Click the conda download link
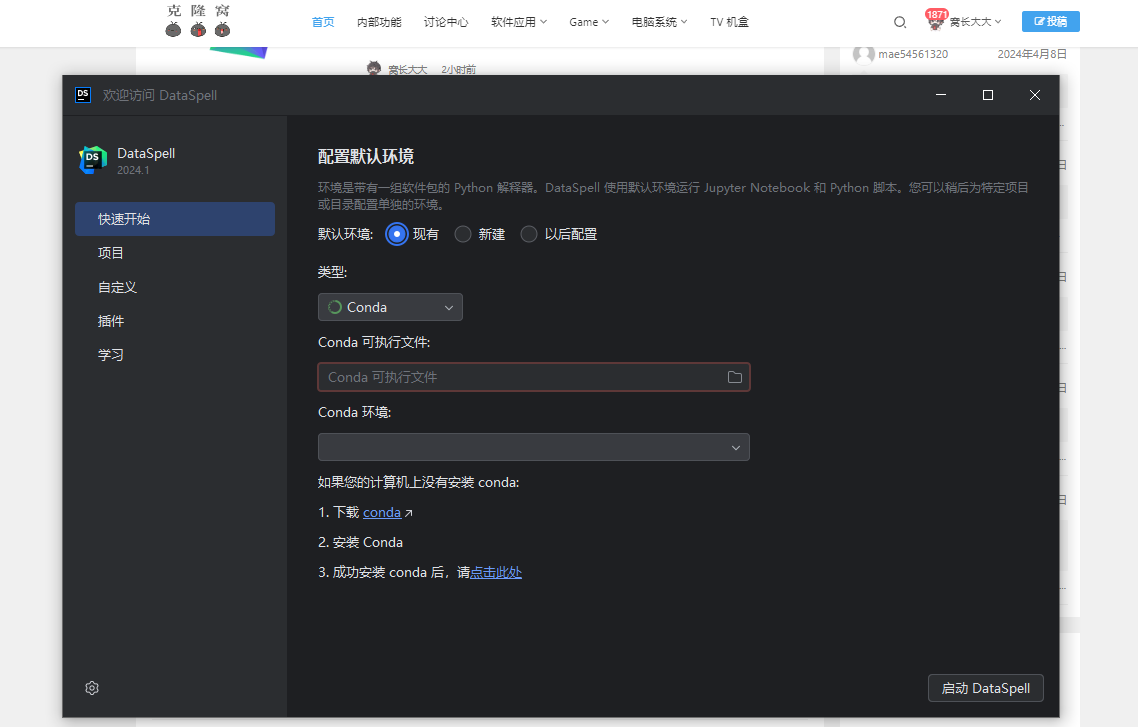This screenshot has height=727, width=1138. [x=382, y=512]
